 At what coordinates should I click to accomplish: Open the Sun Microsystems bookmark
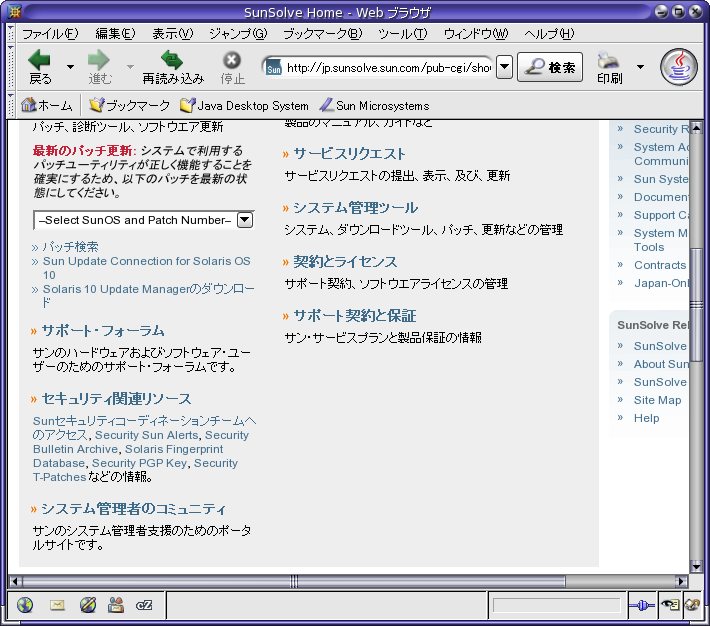click(x=374, y=105)
